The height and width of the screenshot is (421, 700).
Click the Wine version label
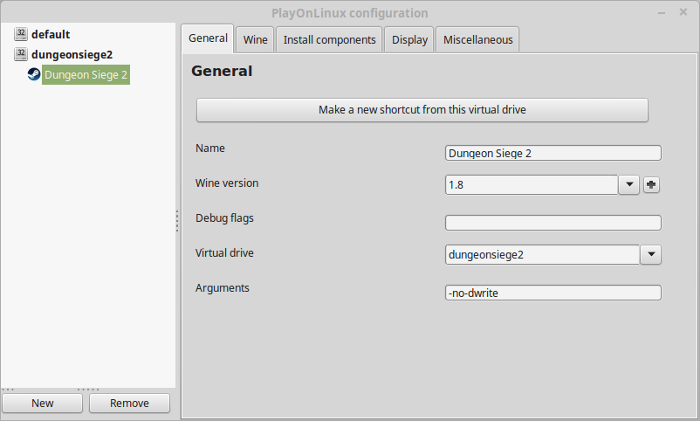227,183
